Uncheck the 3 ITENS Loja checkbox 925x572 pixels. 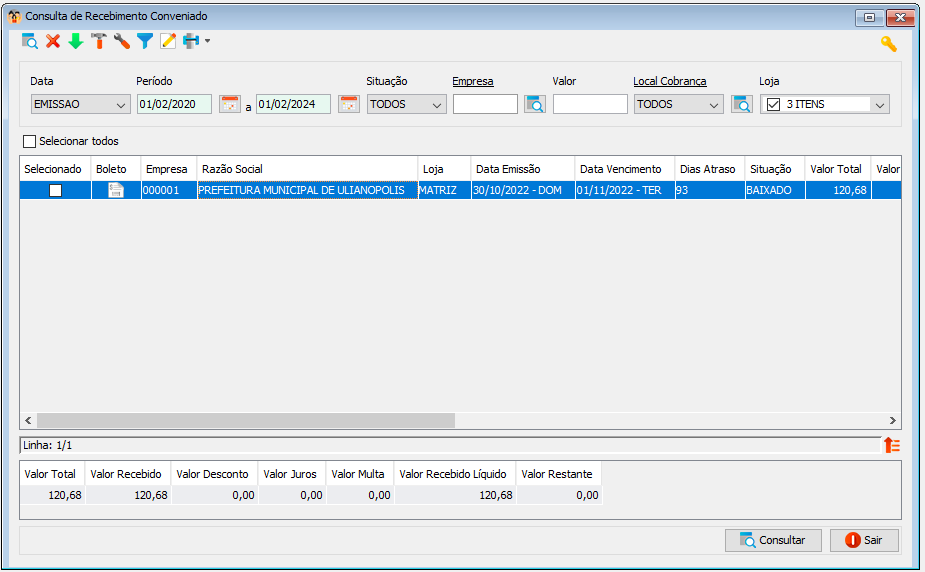pyautogui.click(x=773, y=104)
